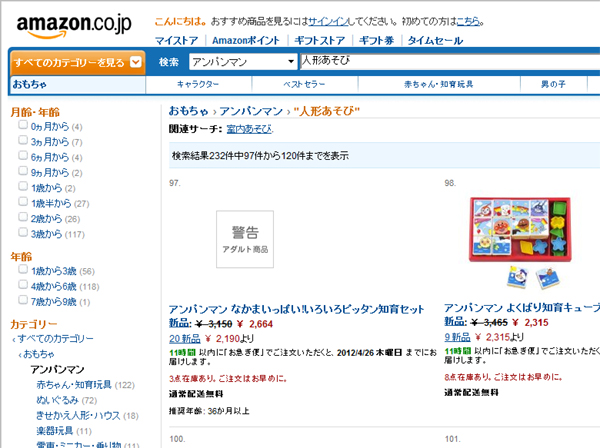Image resolution: width=600 pixels, height=448 pixels.
Task: Click the 9 新品 offers link
Action: [x=457, y=337]
